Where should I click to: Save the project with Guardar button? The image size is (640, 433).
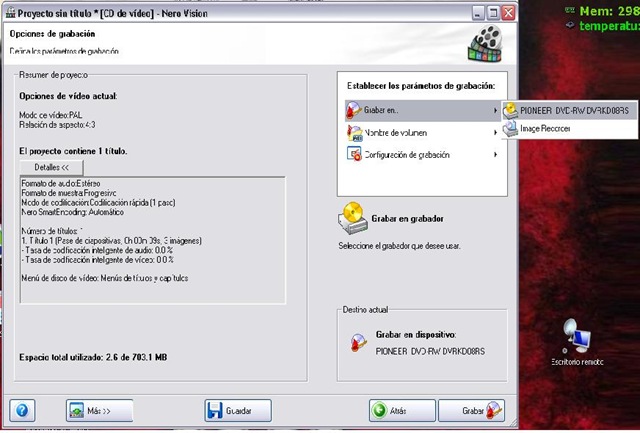point(238,411)
